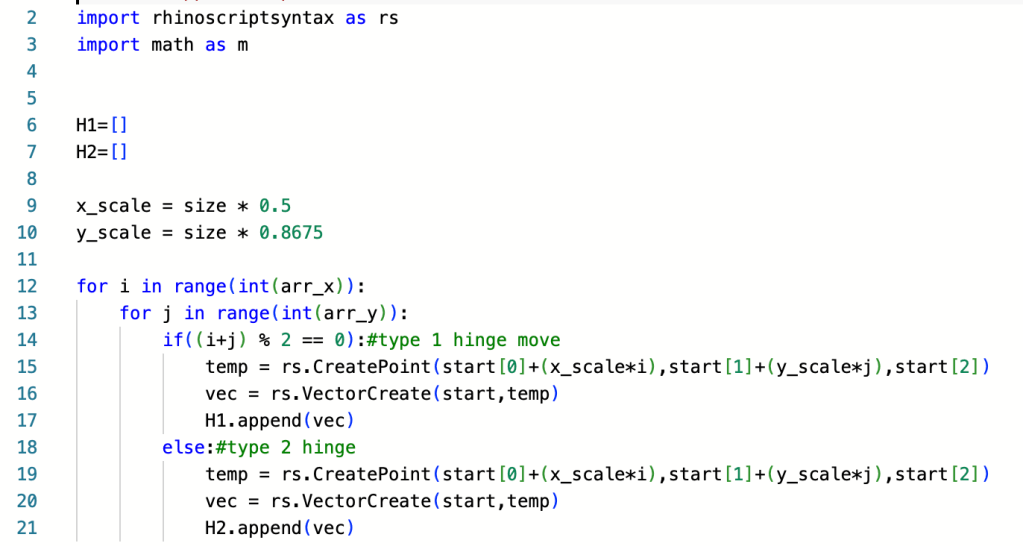This screenshot has width=1023, height=546.
Task: Click the 0.8675 numeric value
Action: (x=291, y=233)
